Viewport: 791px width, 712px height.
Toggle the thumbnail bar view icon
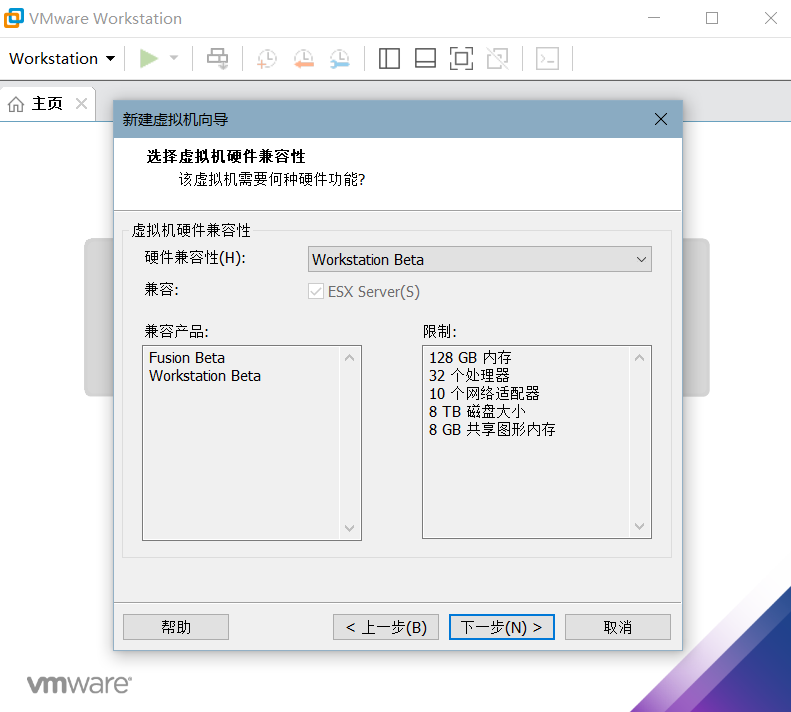click(425, 59)
